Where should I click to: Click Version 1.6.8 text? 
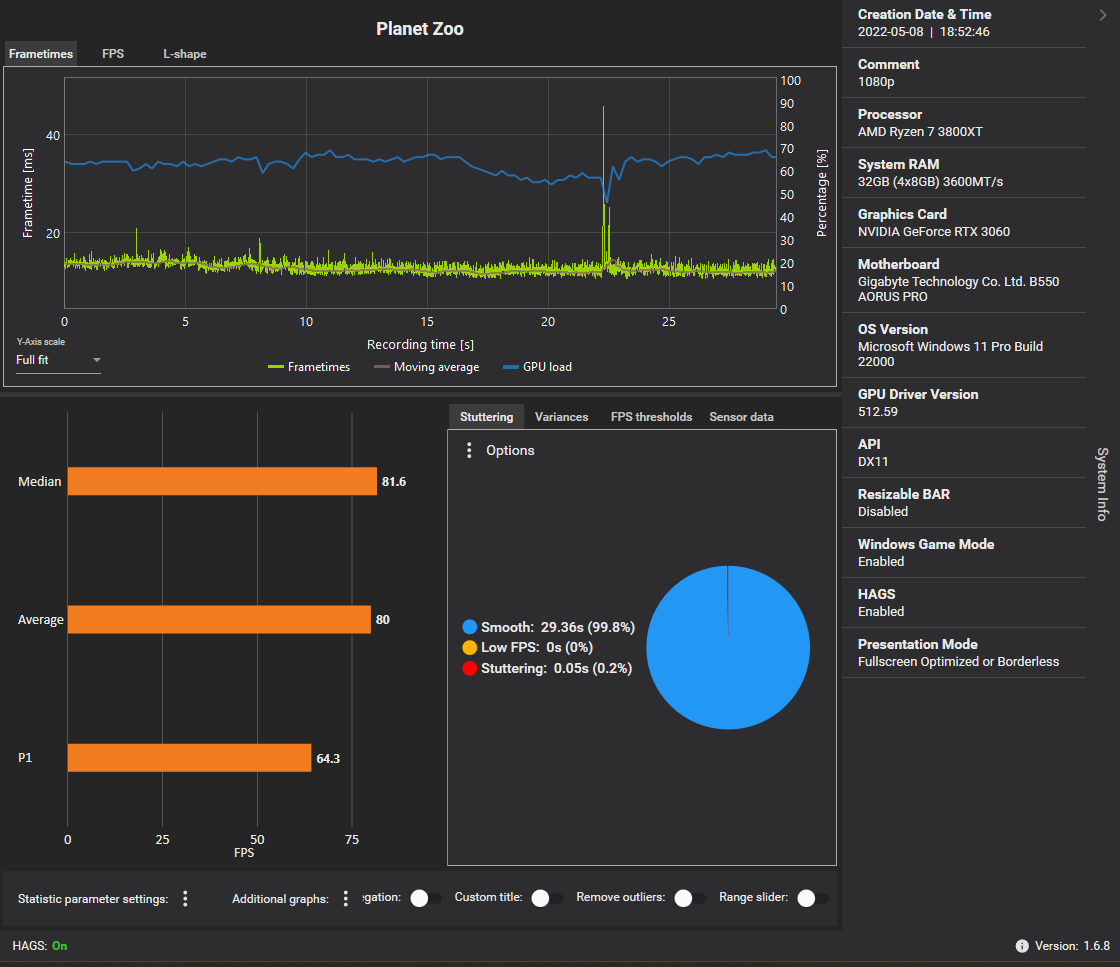[x=1072, y=946]
